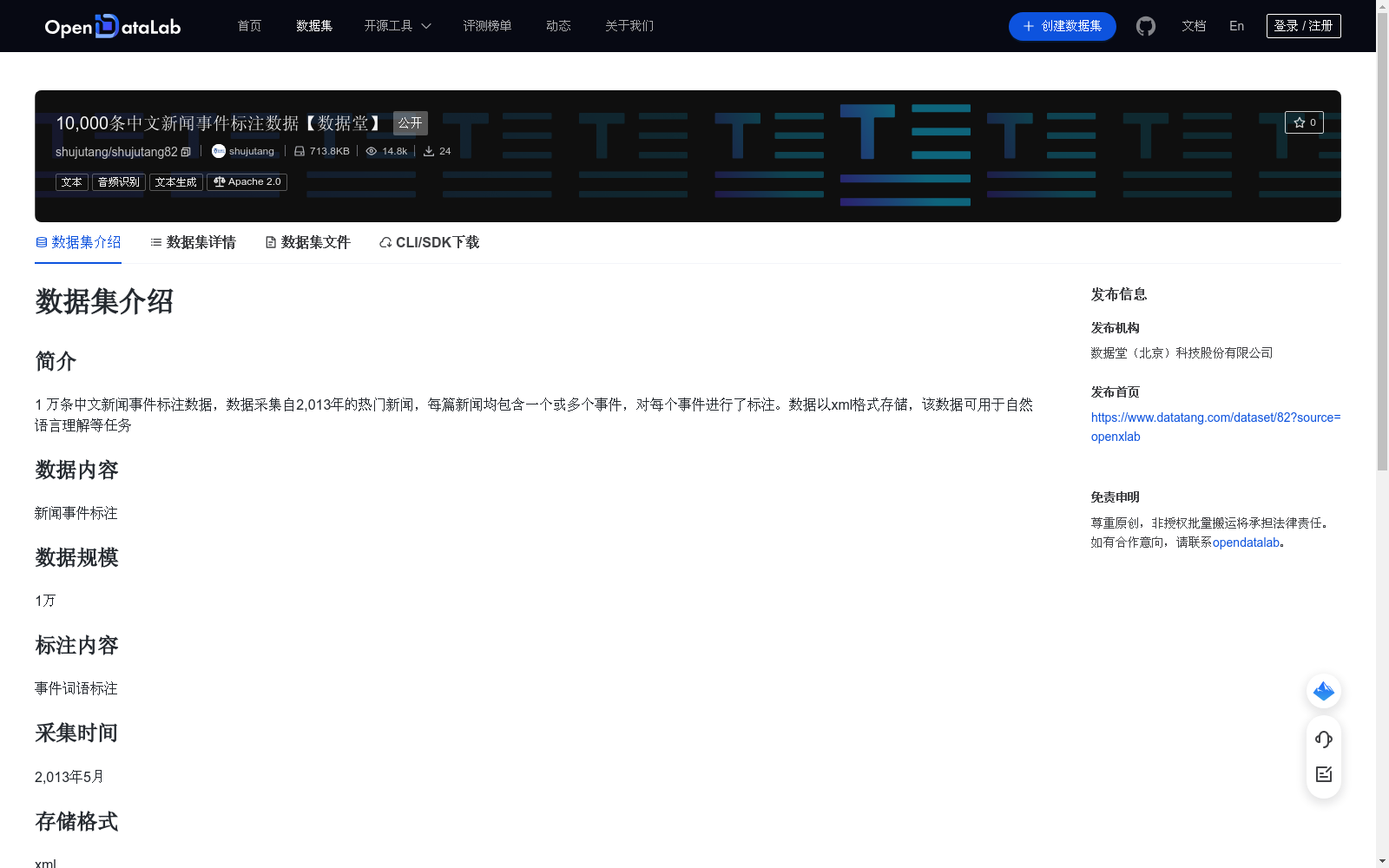This screenshot has height=868, width=1389.
Task: Expand the 开源工具 dropdown menu
Action: (x=398, y=26)
